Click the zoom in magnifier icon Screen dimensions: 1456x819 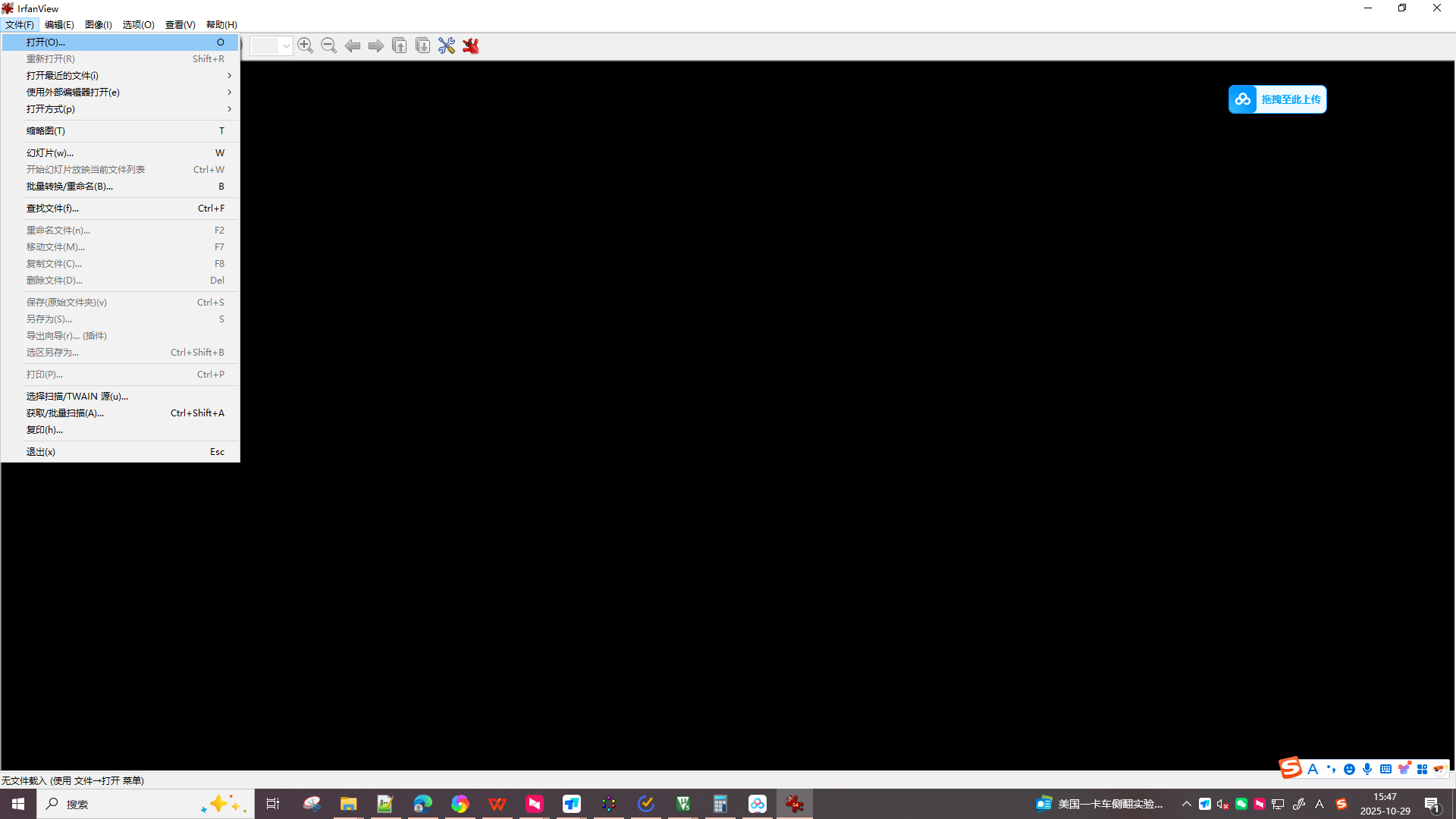(305, 45)
